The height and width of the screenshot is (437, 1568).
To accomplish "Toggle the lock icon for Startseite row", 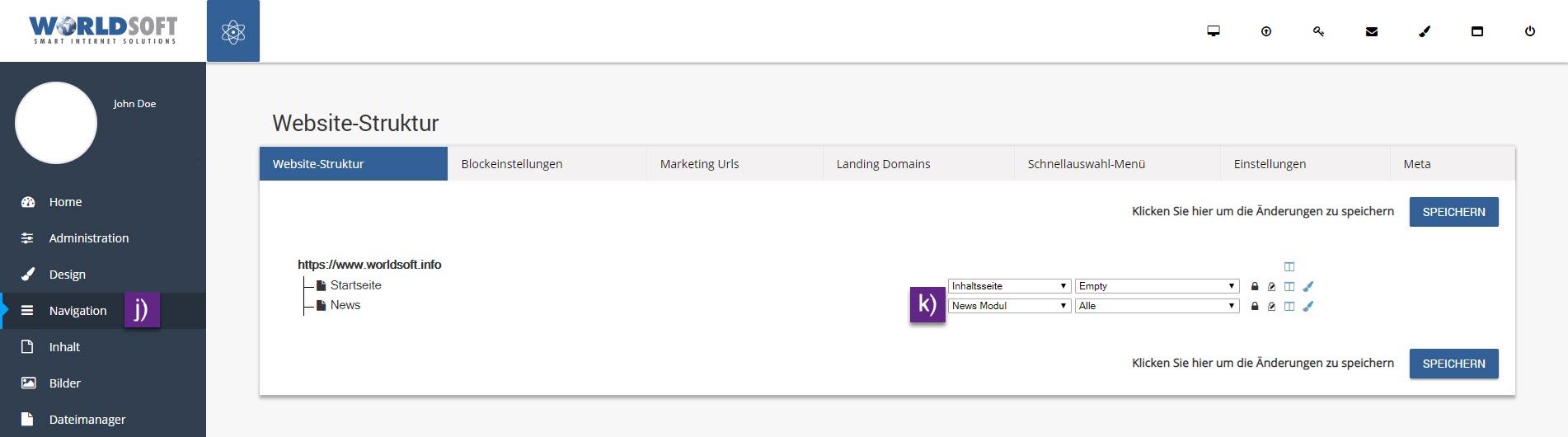I will tap(1255, 286).
